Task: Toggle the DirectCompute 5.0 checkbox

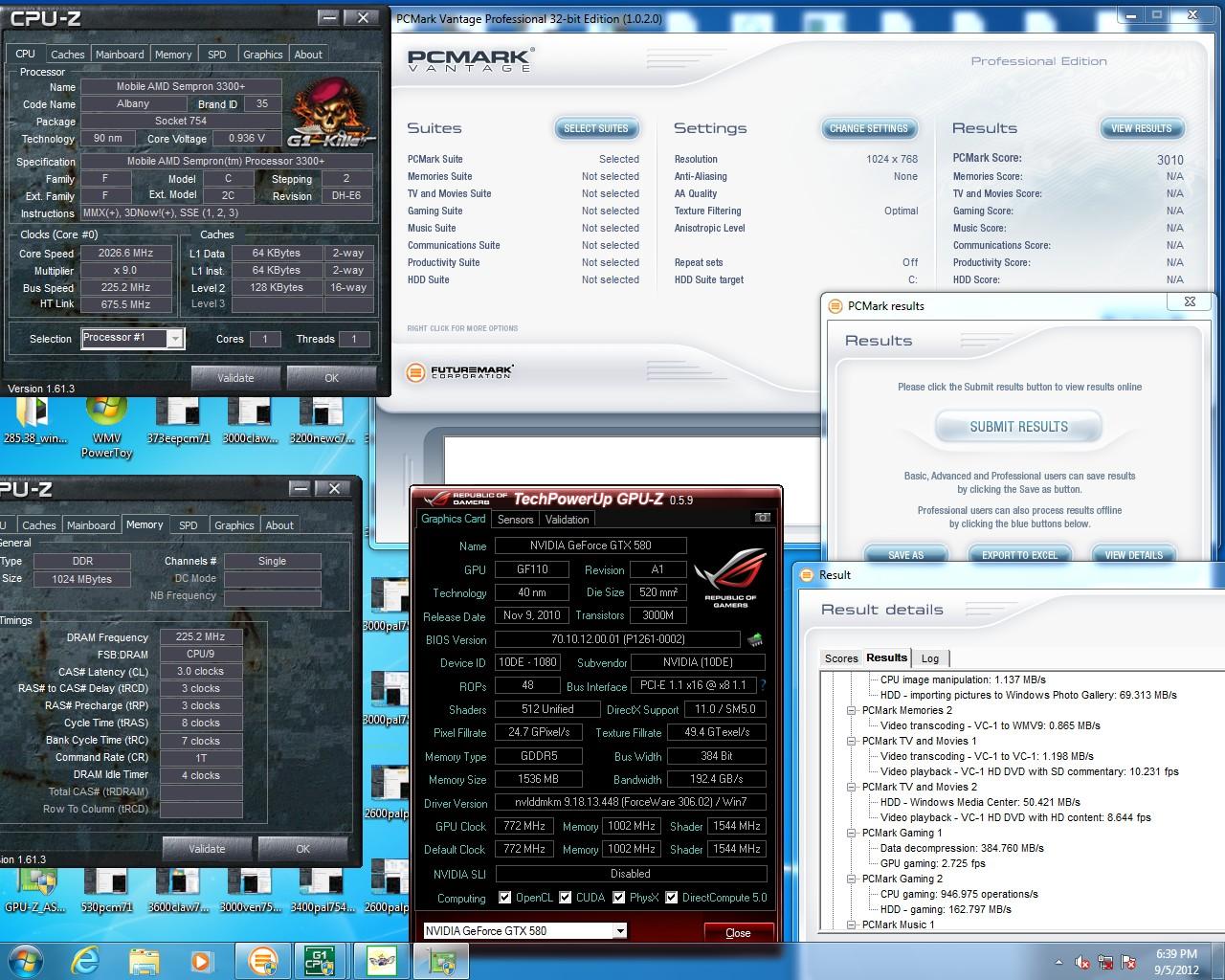Action: click(x=672, y=898)
